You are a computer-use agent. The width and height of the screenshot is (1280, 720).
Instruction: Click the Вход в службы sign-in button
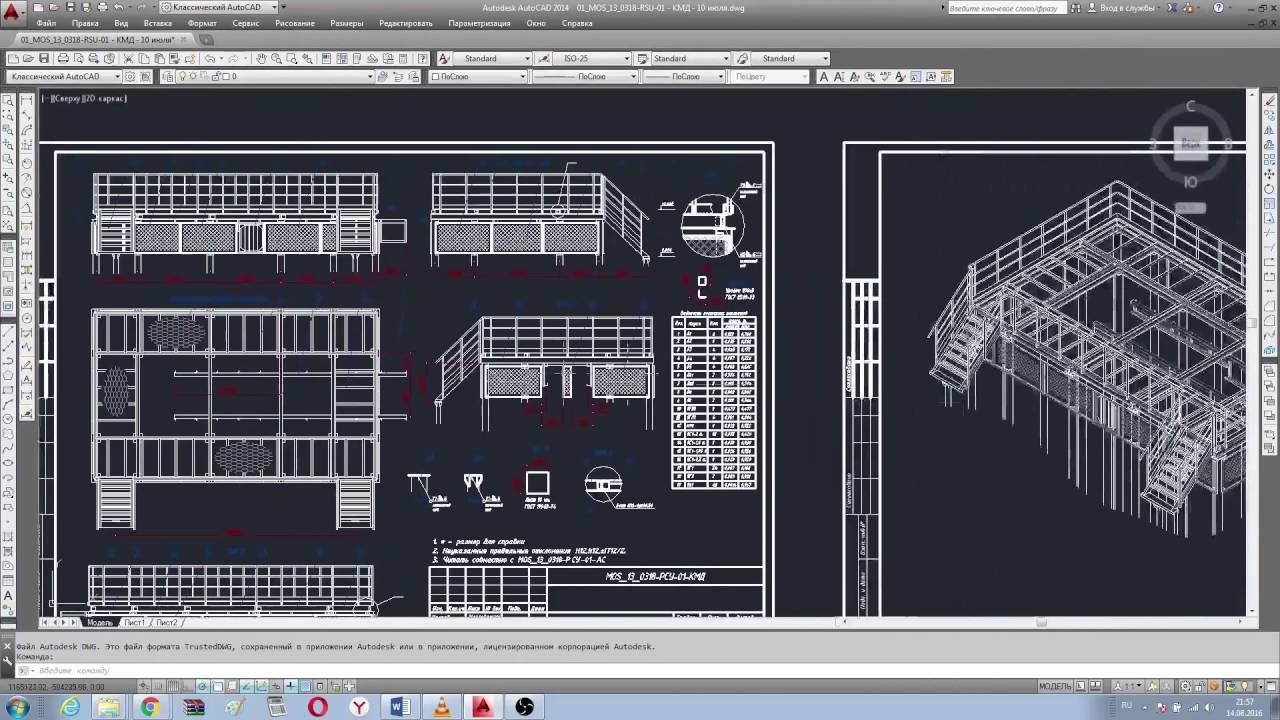[1127, 8]
